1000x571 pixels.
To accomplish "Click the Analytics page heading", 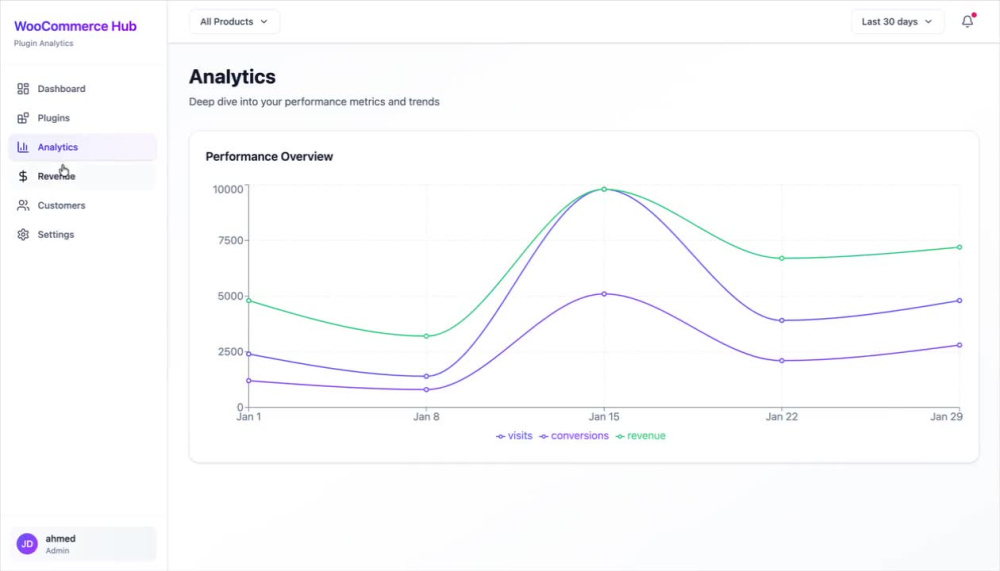I will (232, 77).
